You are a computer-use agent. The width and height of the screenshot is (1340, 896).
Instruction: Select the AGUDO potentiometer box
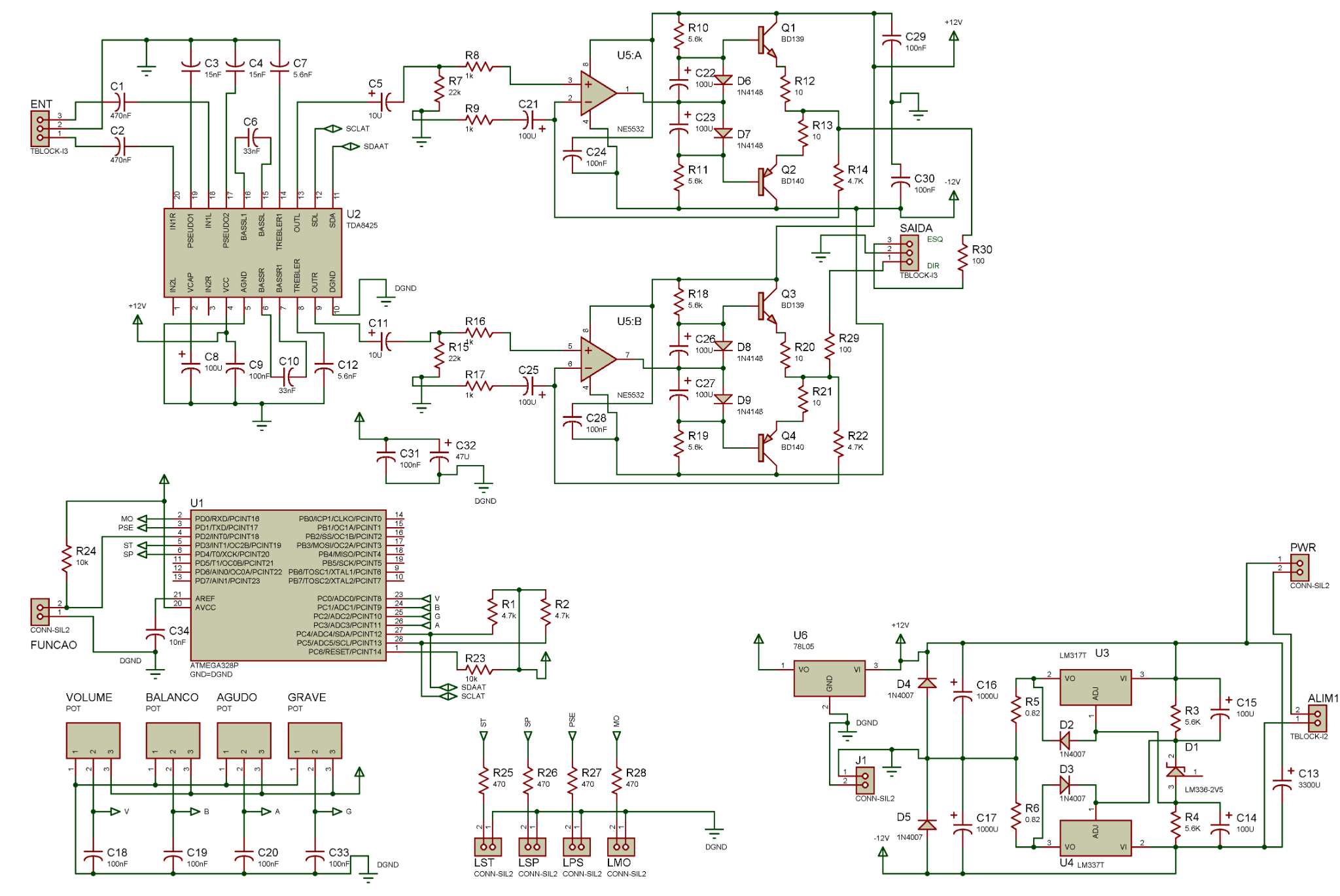pos(244,740)
